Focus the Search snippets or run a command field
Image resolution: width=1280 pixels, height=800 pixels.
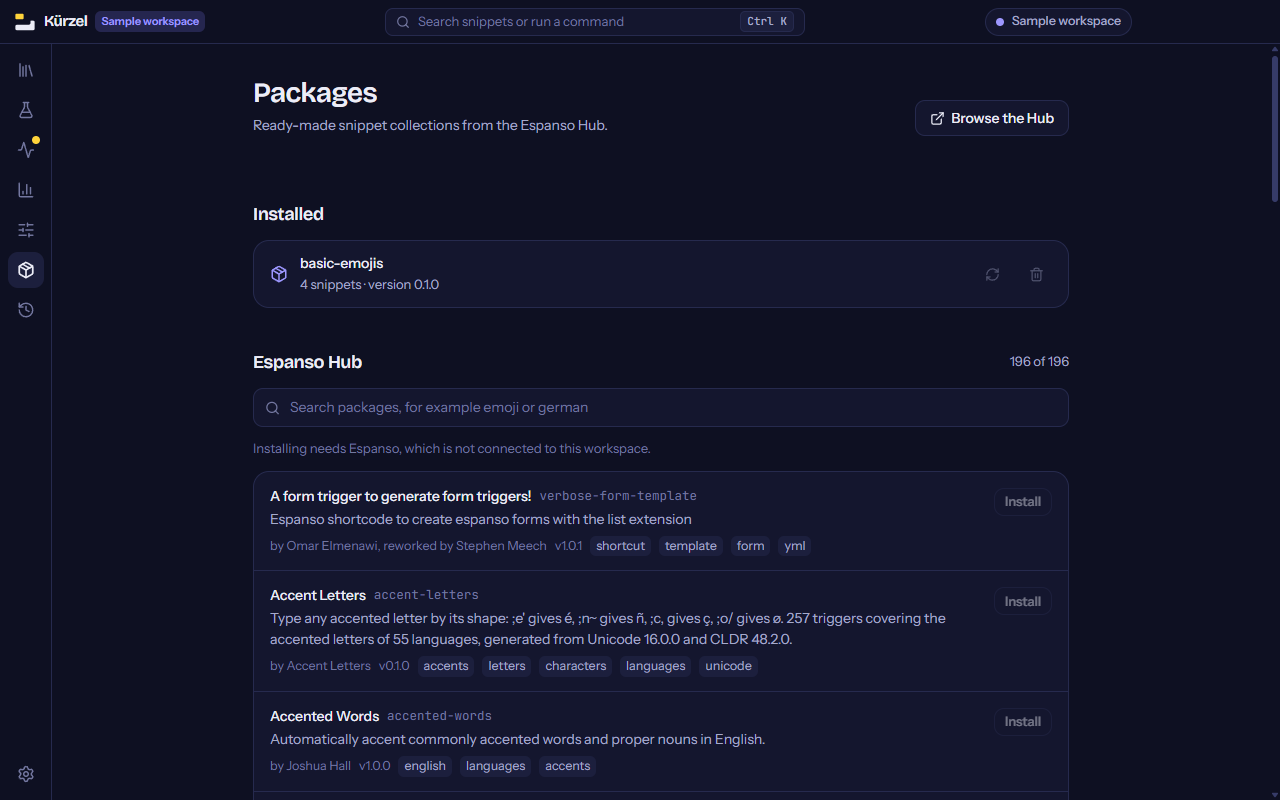coord(595,22)
